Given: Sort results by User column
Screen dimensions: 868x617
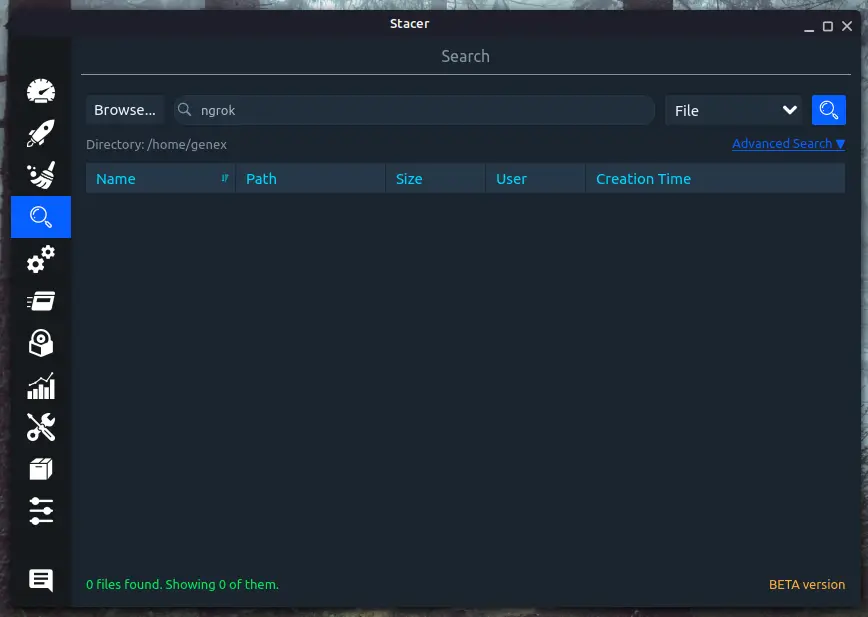Looking at the screenshot, I should tap(535, 179).
